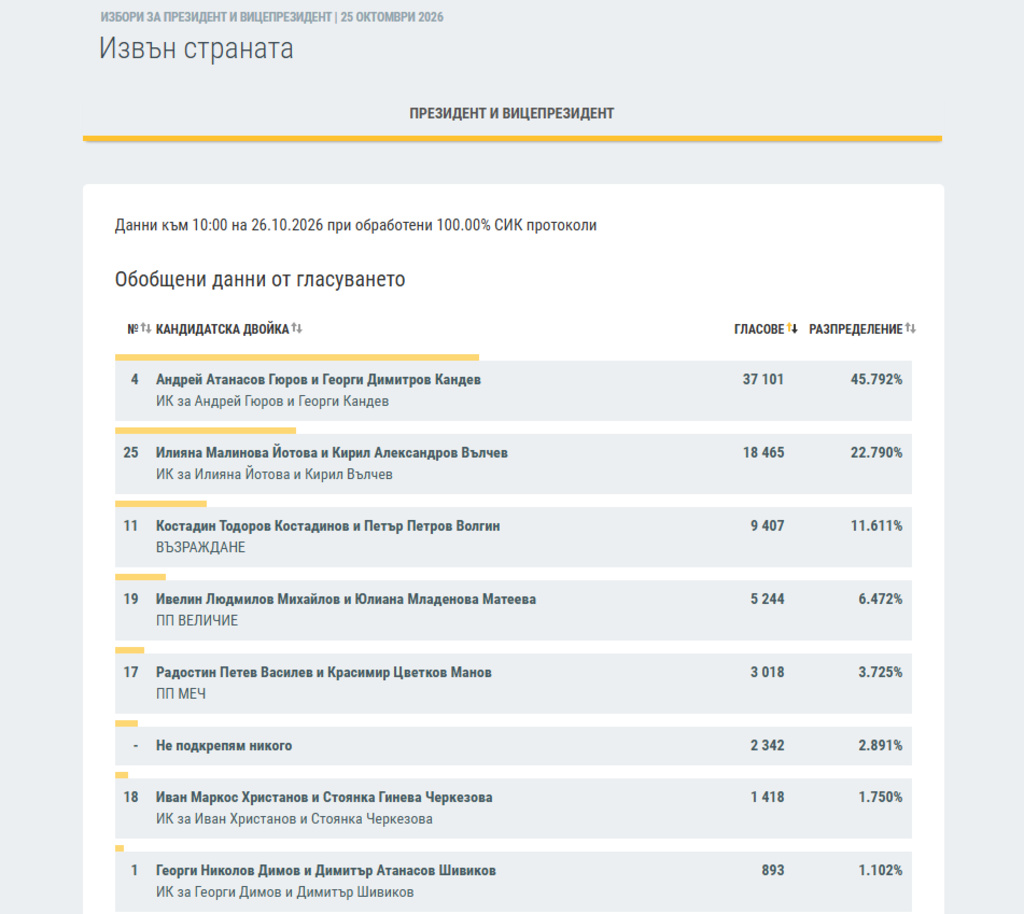Select row Ивелин Людмилов Михайлов и Юлиана Матеева
This screenshot has width=1024, height=914.
(513, 610)
